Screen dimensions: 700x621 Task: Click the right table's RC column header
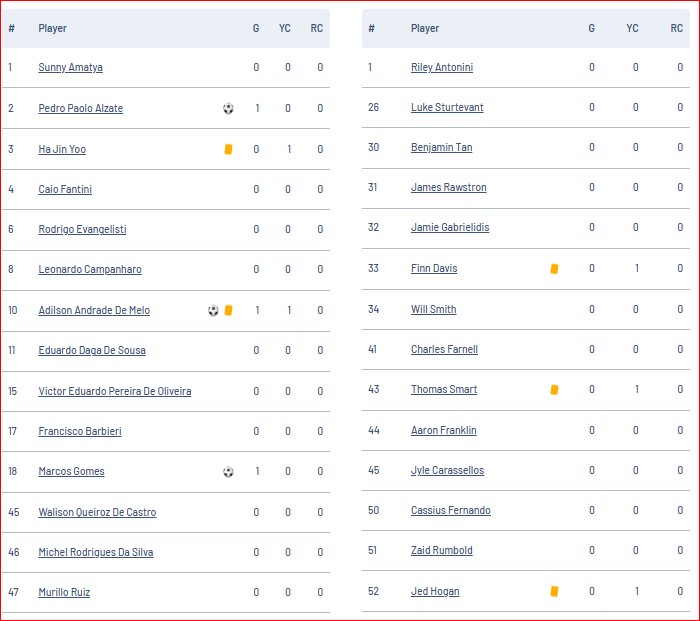676,28
